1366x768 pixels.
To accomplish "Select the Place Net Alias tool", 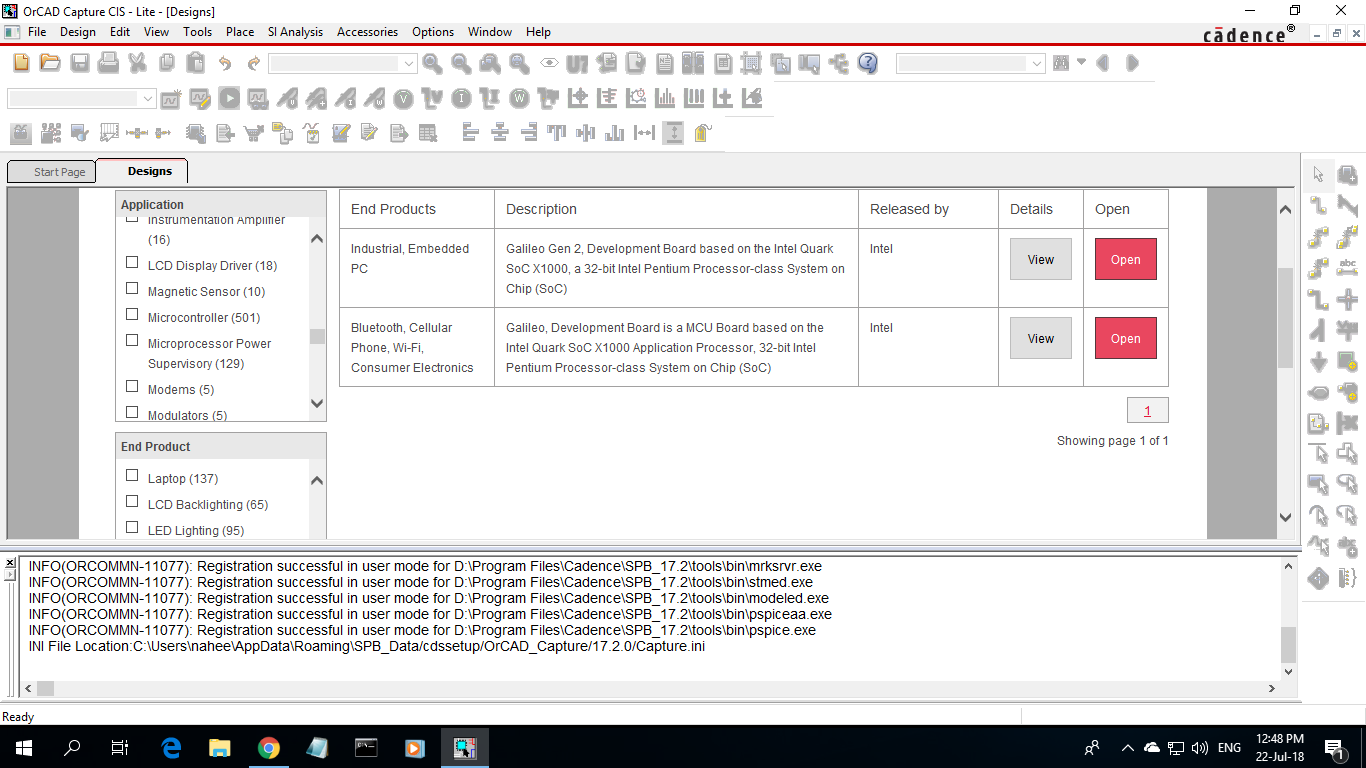I will click(1347, 267).
